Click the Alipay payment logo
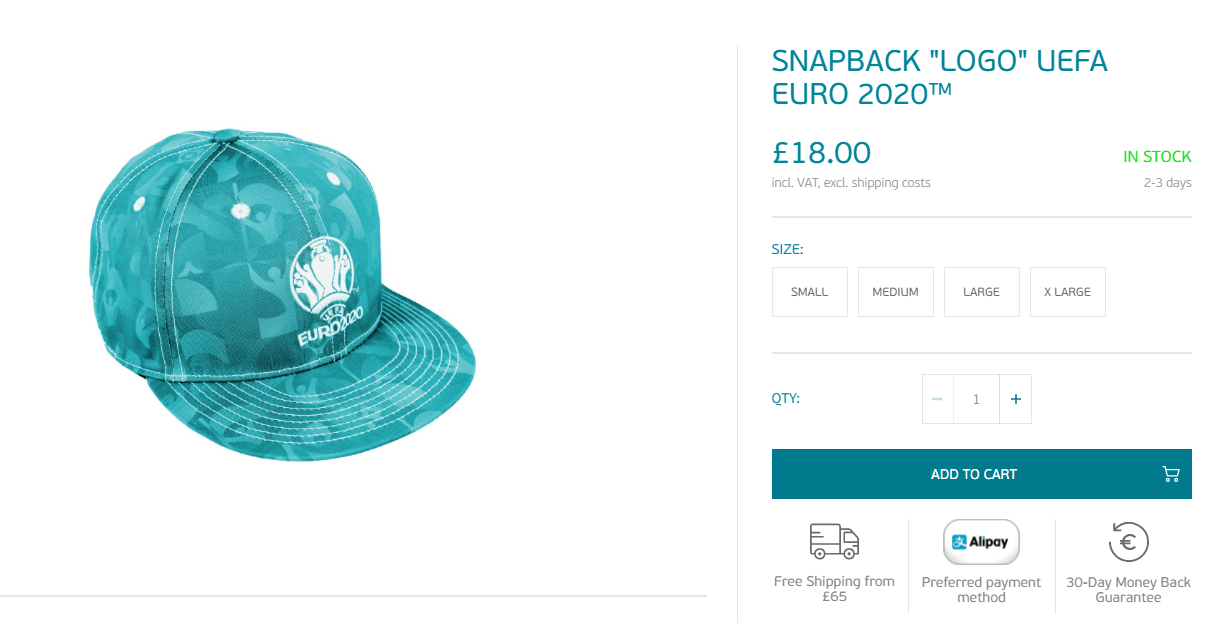 981,543
